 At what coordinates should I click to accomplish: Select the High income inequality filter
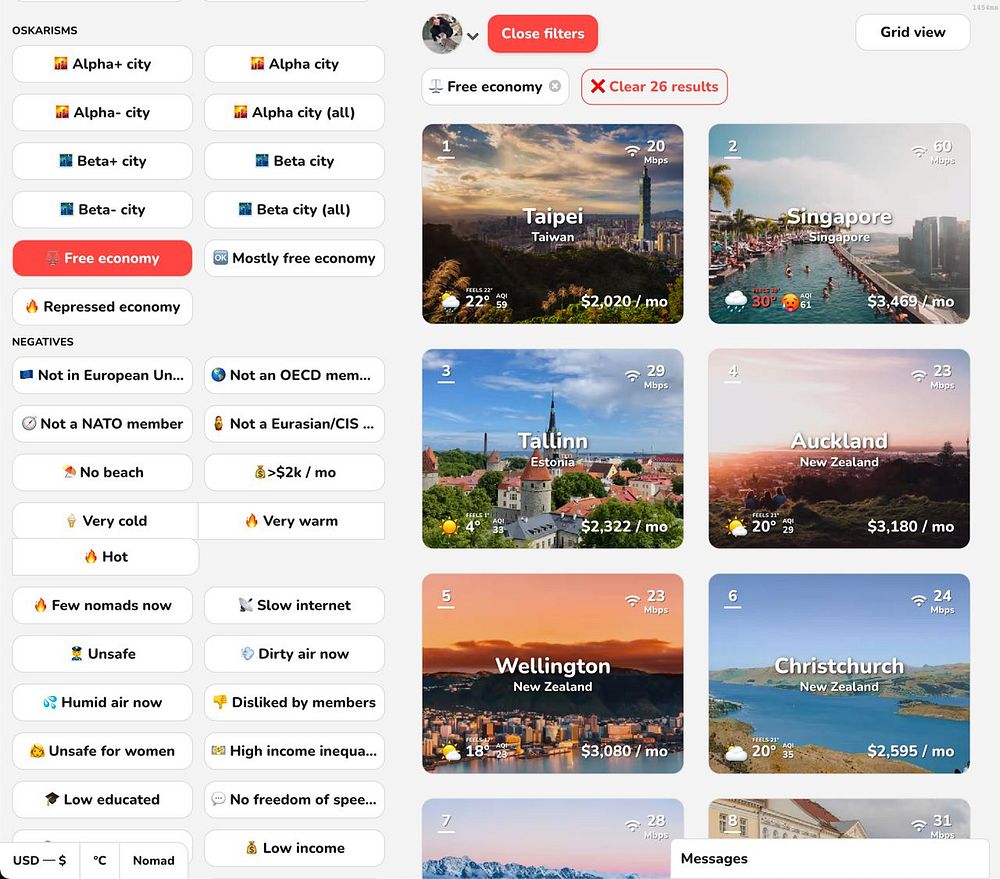(x=294, y=751)
